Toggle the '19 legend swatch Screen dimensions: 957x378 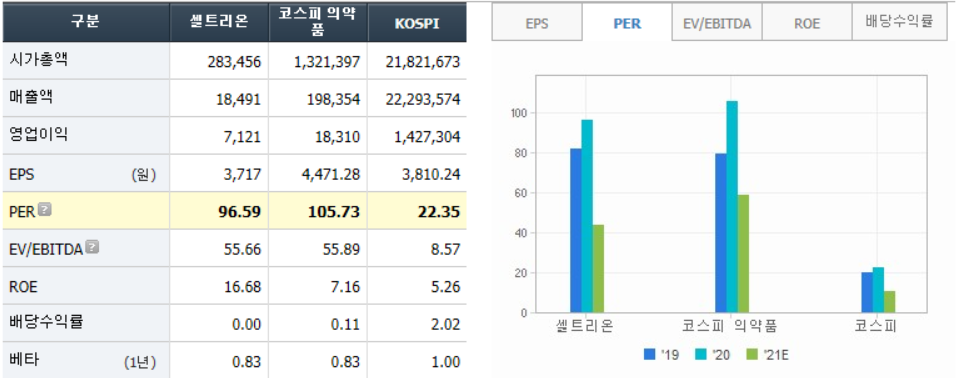pos(649,354)
